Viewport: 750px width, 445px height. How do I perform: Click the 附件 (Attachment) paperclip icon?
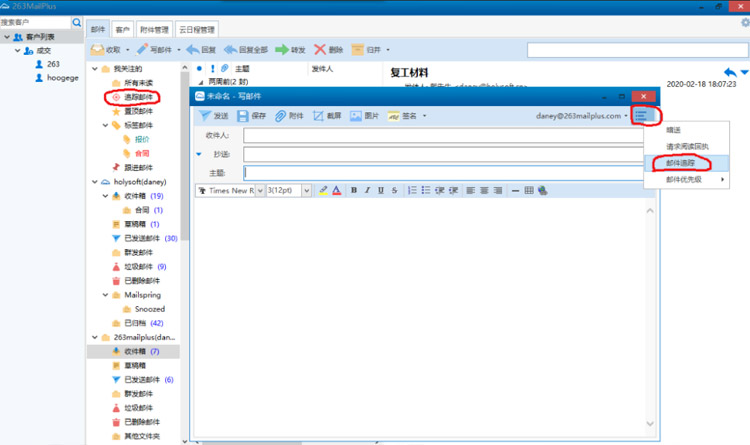[281, 116]
